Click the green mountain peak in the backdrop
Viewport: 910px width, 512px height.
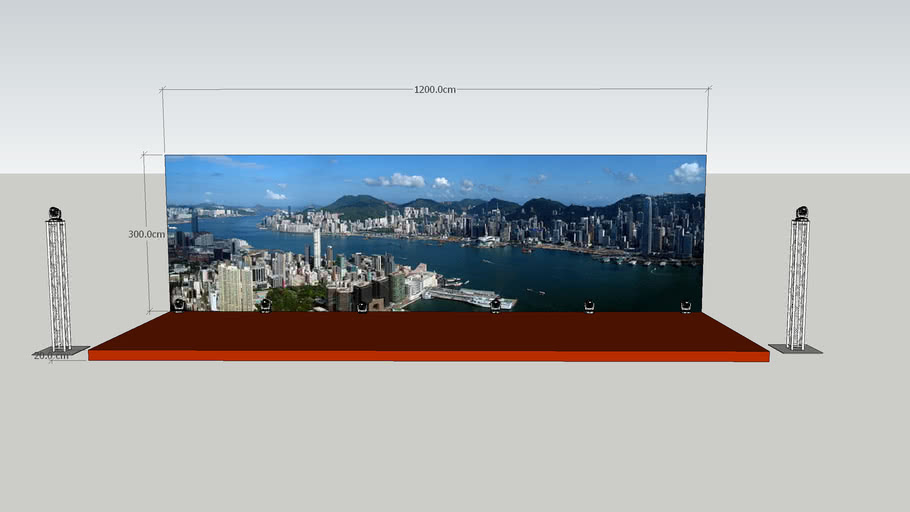[358, 203]
